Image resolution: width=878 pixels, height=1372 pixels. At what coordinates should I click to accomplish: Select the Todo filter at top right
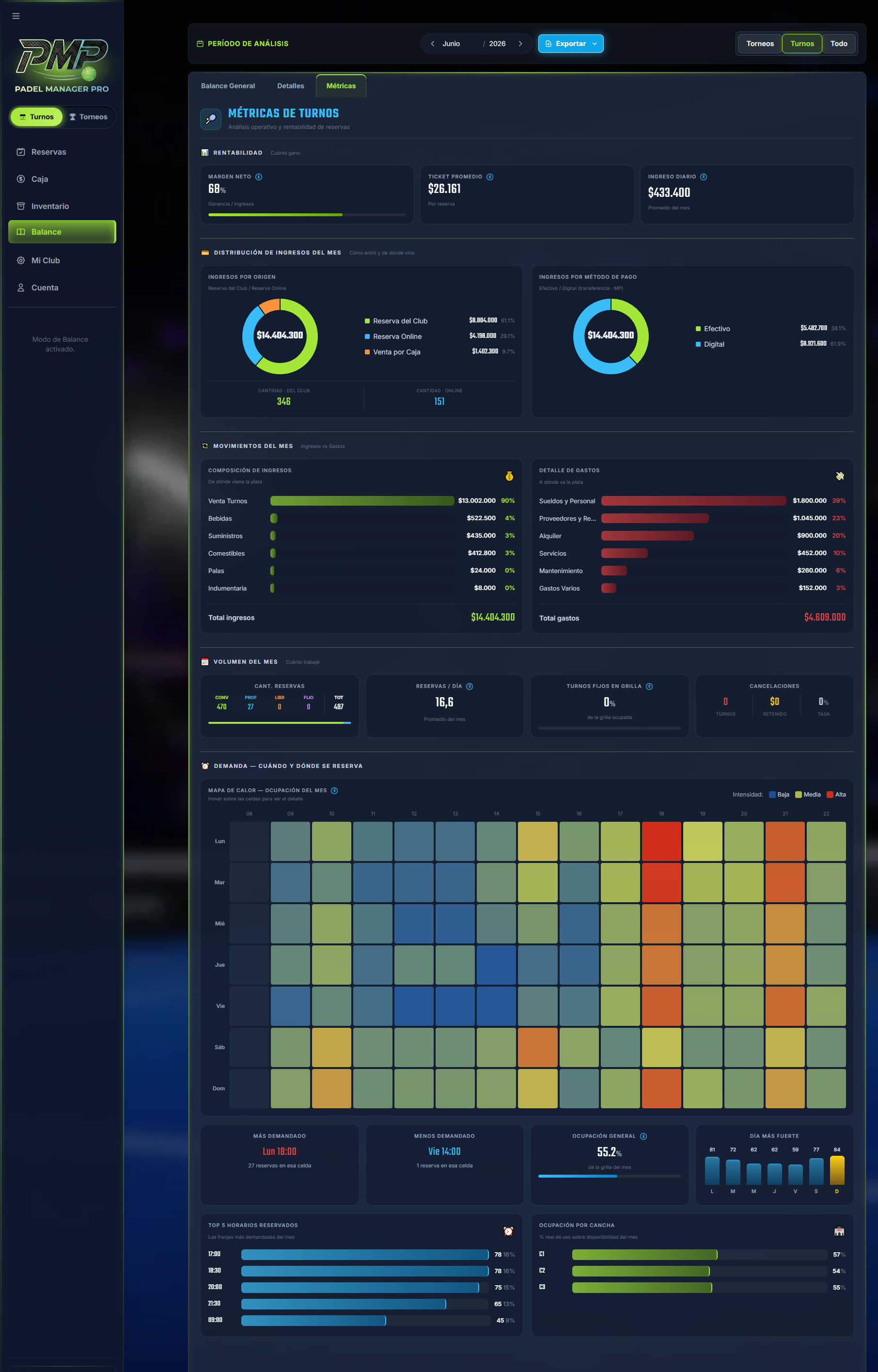(839, 44)
